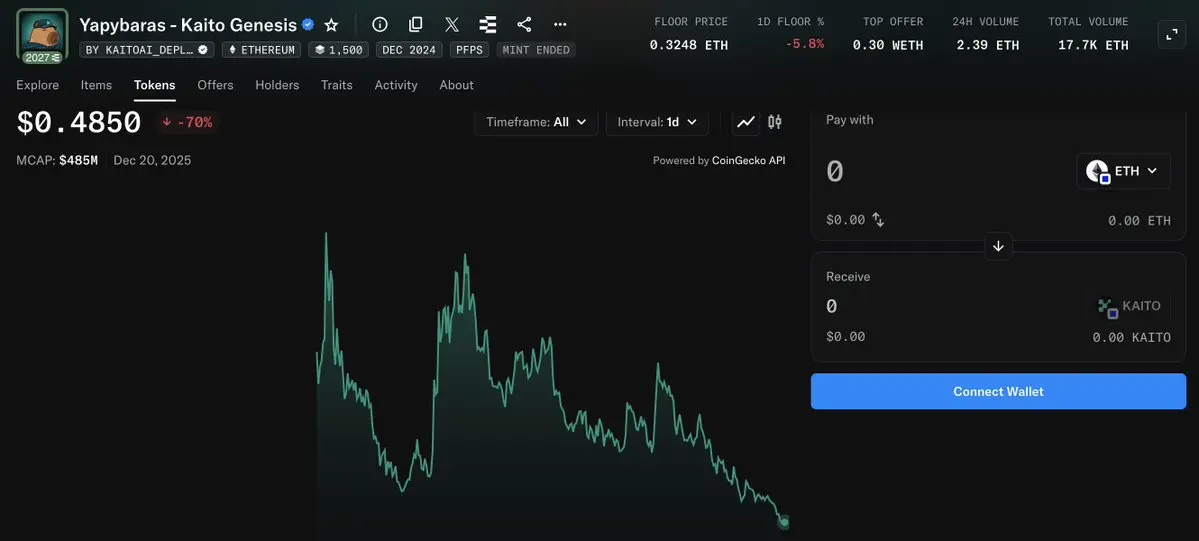Open the Interval: 1d dropdown
Image resolution: width=1199 pixels, height=541 pixels.
tap(657, 122)
